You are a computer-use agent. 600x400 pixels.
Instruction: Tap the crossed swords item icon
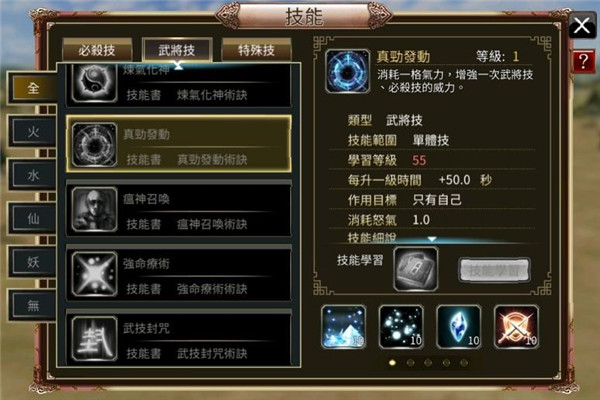pyautogui.click(x=517, y=327)
